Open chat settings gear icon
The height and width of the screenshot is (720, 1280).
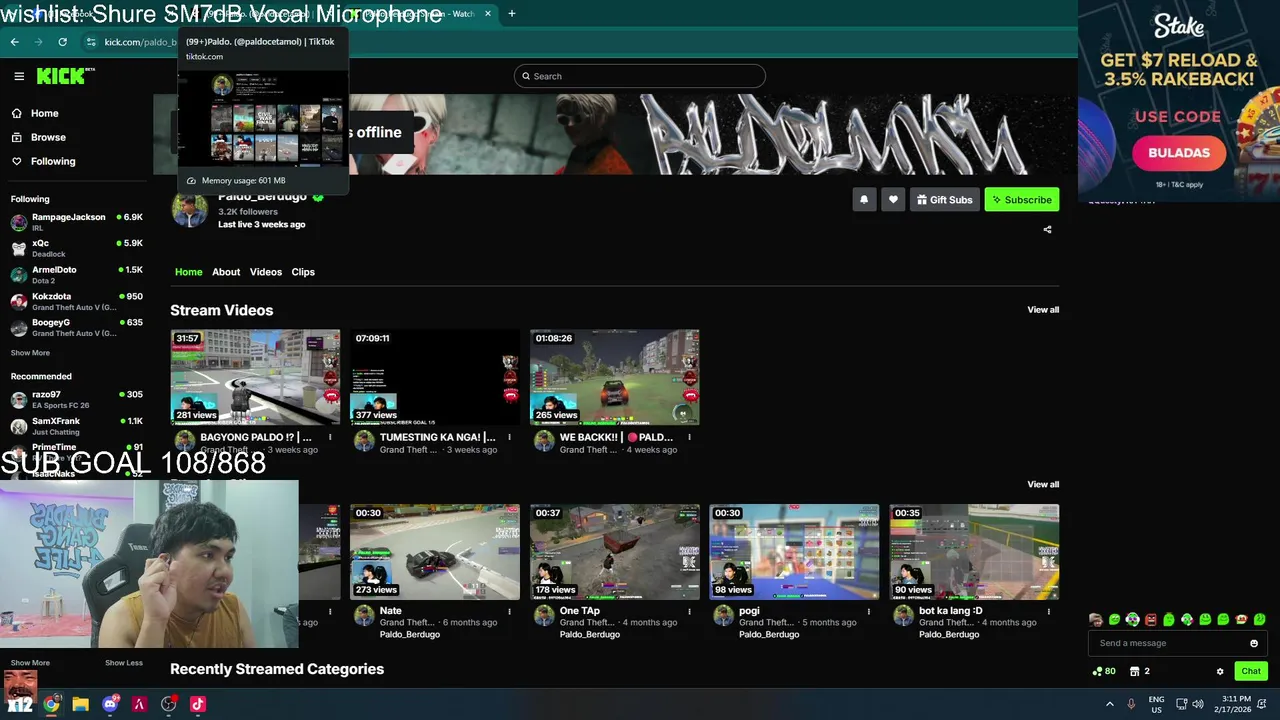(x=1220, y=672)
